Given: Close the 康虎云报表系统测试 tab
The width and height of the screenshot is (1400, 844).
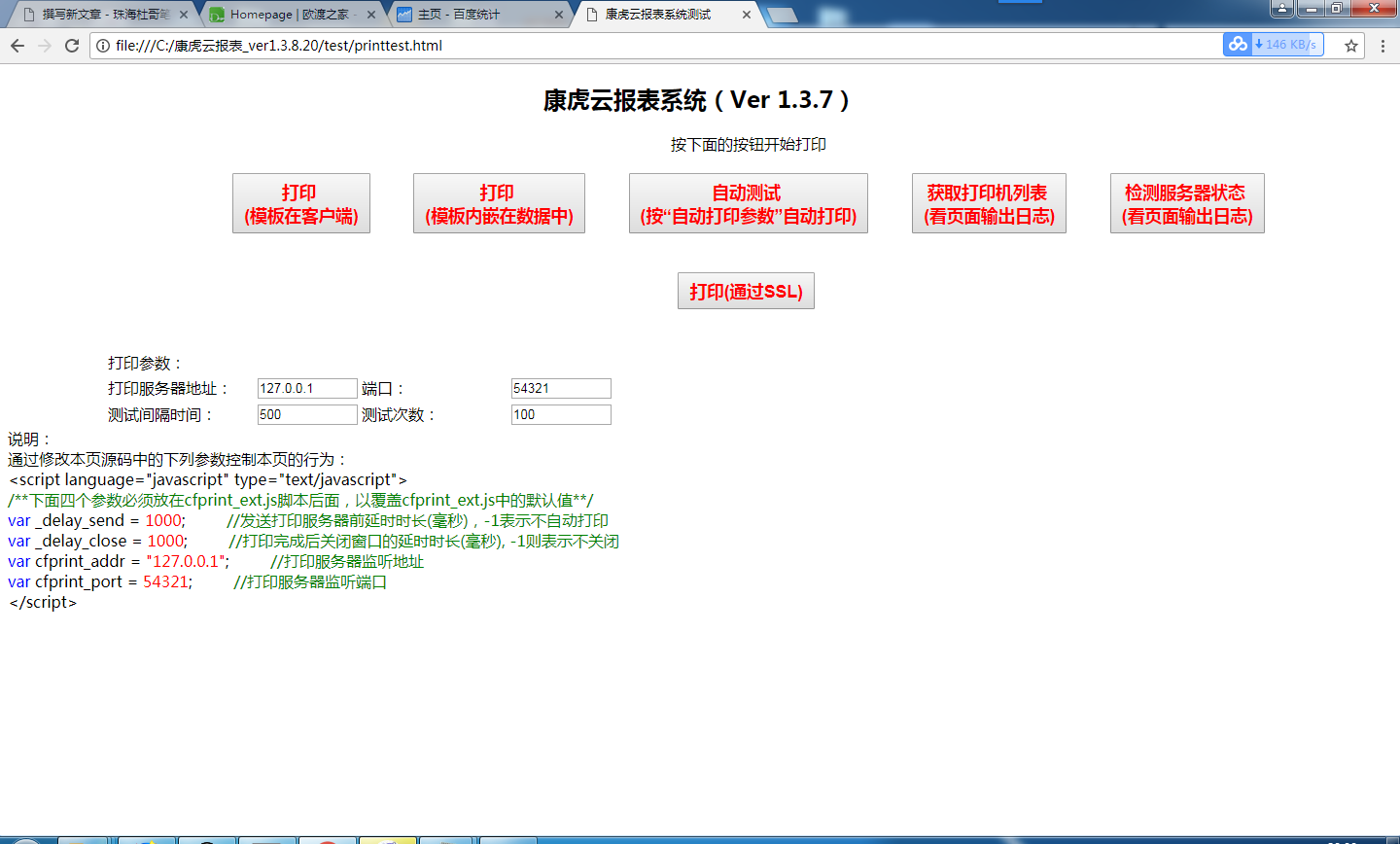Looking at the screenshot, I should coord(747,15).
